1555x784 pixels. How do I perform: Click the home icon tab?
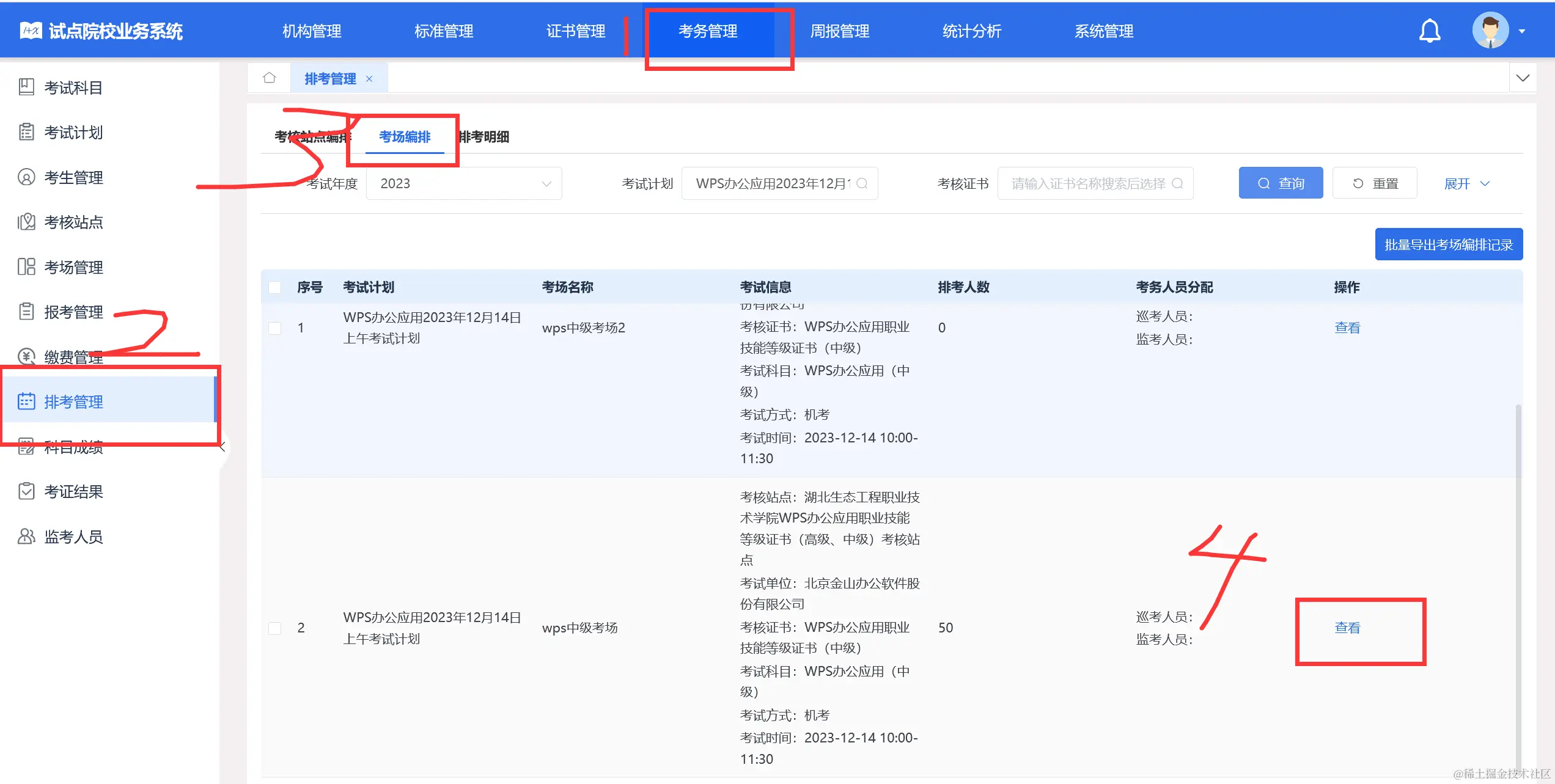point(269,77)
